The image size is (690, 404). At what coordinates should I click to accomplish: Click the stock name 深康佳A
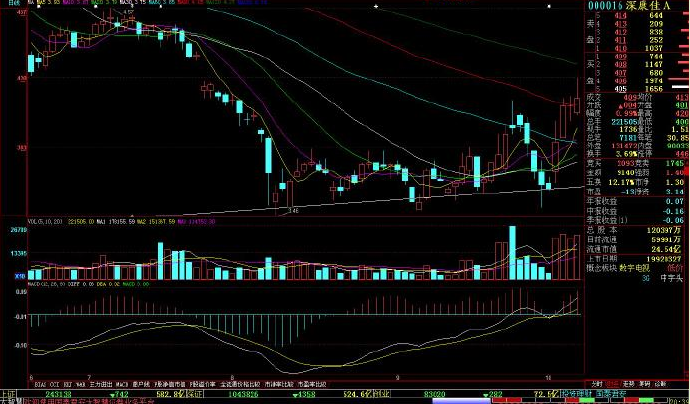tap(648, 5)
